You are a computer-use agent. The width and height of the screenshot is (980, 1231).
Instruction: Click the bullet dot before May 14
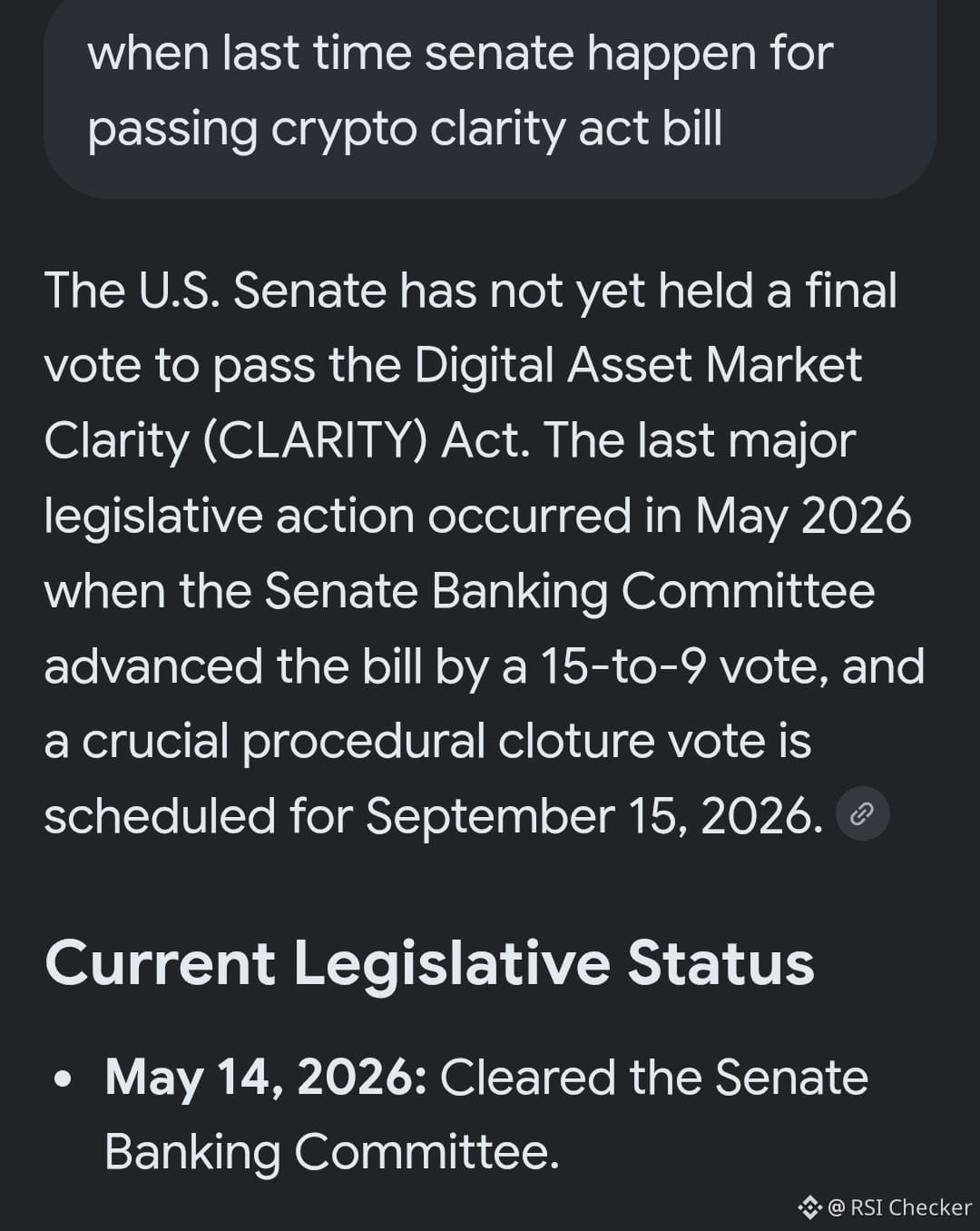click(x=62, y=1080)
